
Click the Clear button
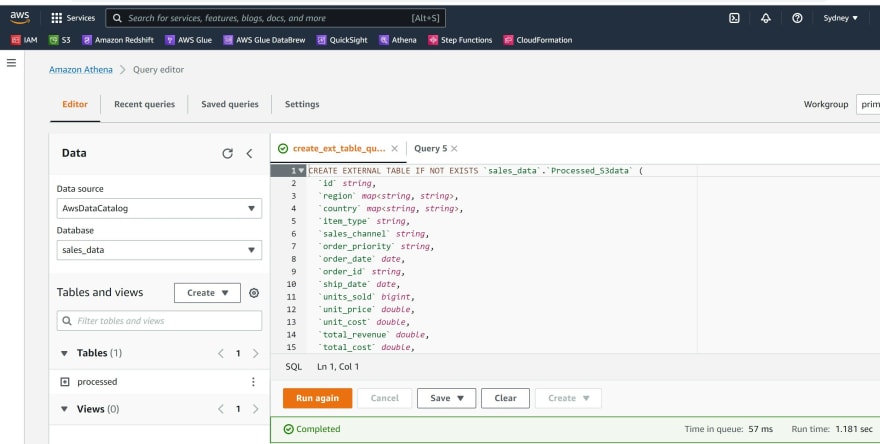(x=505, y=398)
